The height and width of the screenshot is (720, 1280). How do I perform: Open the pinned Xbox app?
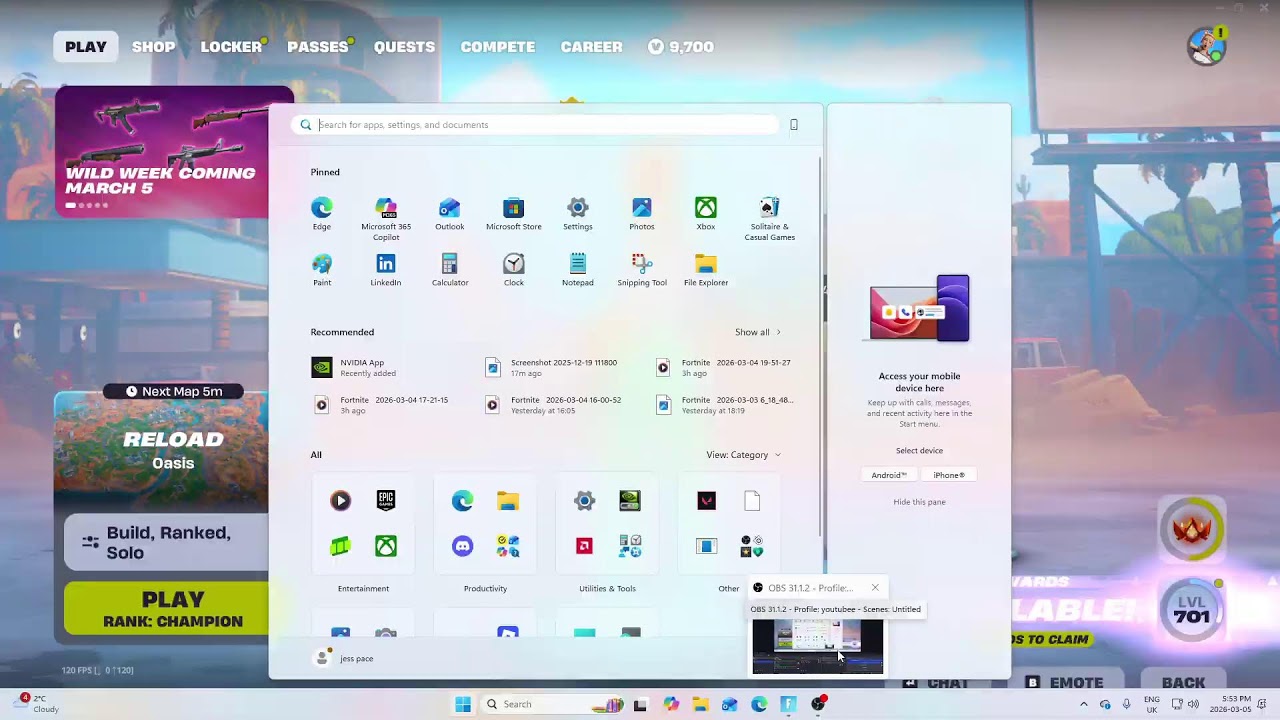click(705, 213)
